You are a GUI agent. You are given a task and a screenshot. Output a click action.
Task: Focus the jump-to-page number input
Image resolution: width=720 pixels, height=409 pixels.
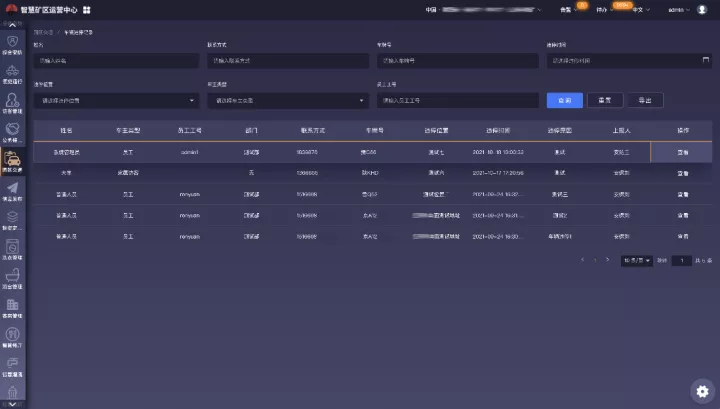point(681,261)
